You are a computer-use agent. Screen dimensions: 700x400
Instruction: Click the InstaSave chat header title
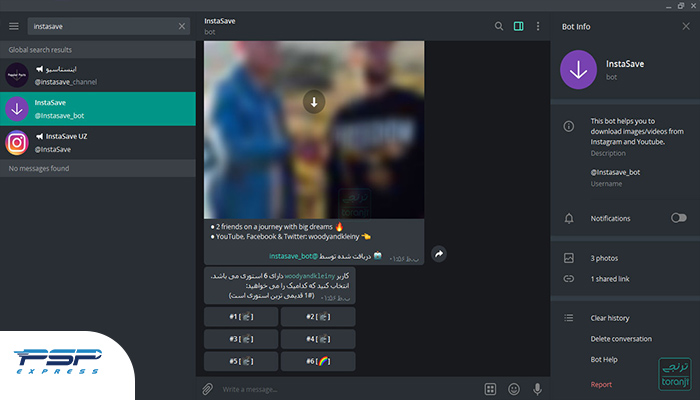pos(220,21)
